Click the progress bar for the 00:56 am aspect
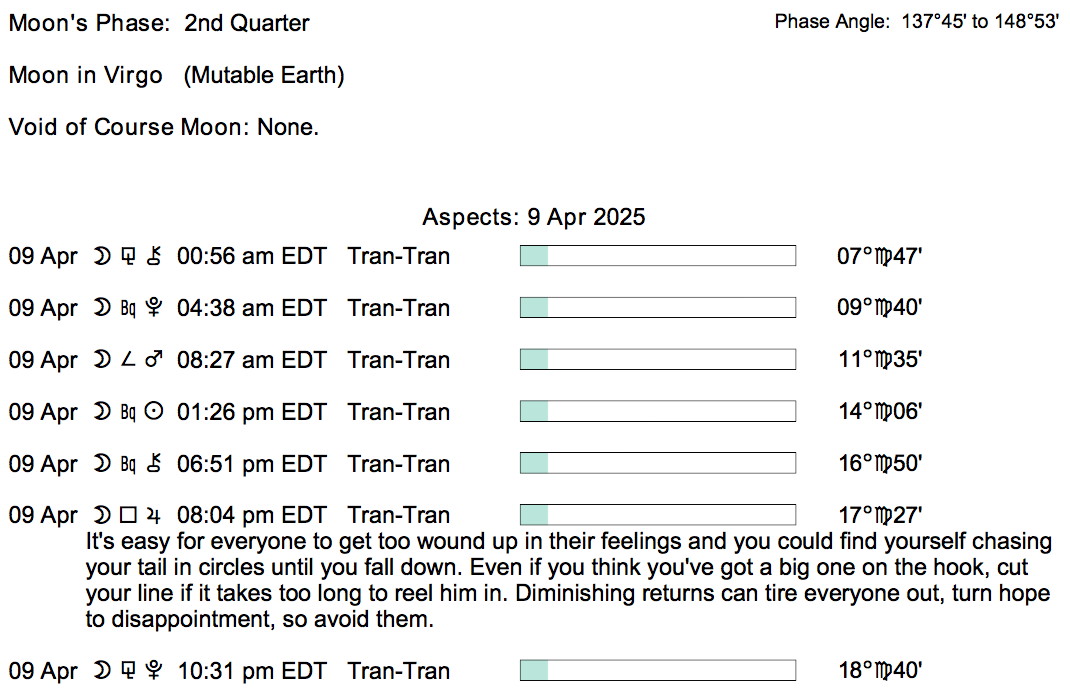This screenshot has height=698, width=1070. coord(657,256)
